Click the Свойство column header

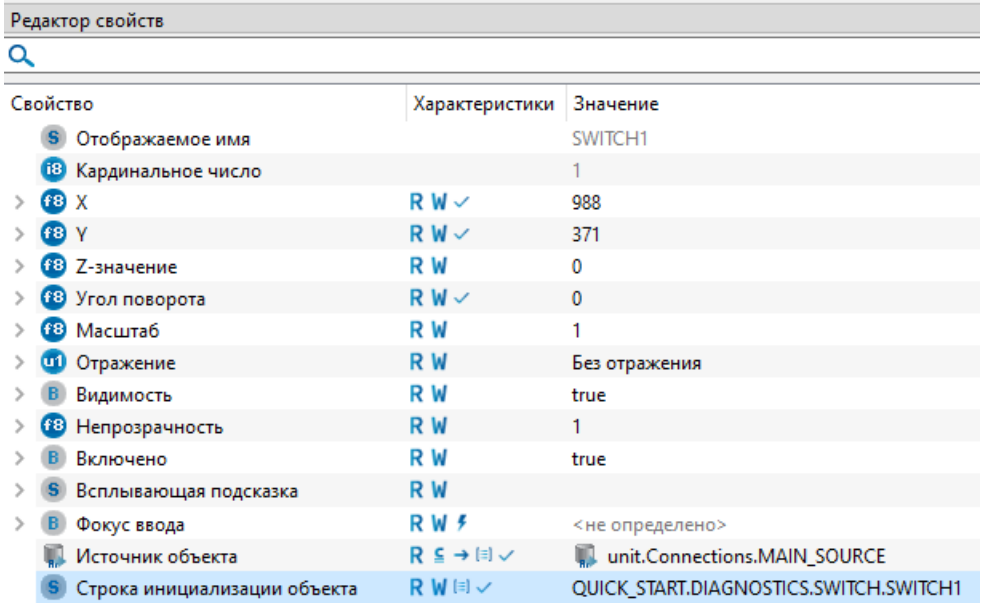pyautogui.click(x=52, y=105)
